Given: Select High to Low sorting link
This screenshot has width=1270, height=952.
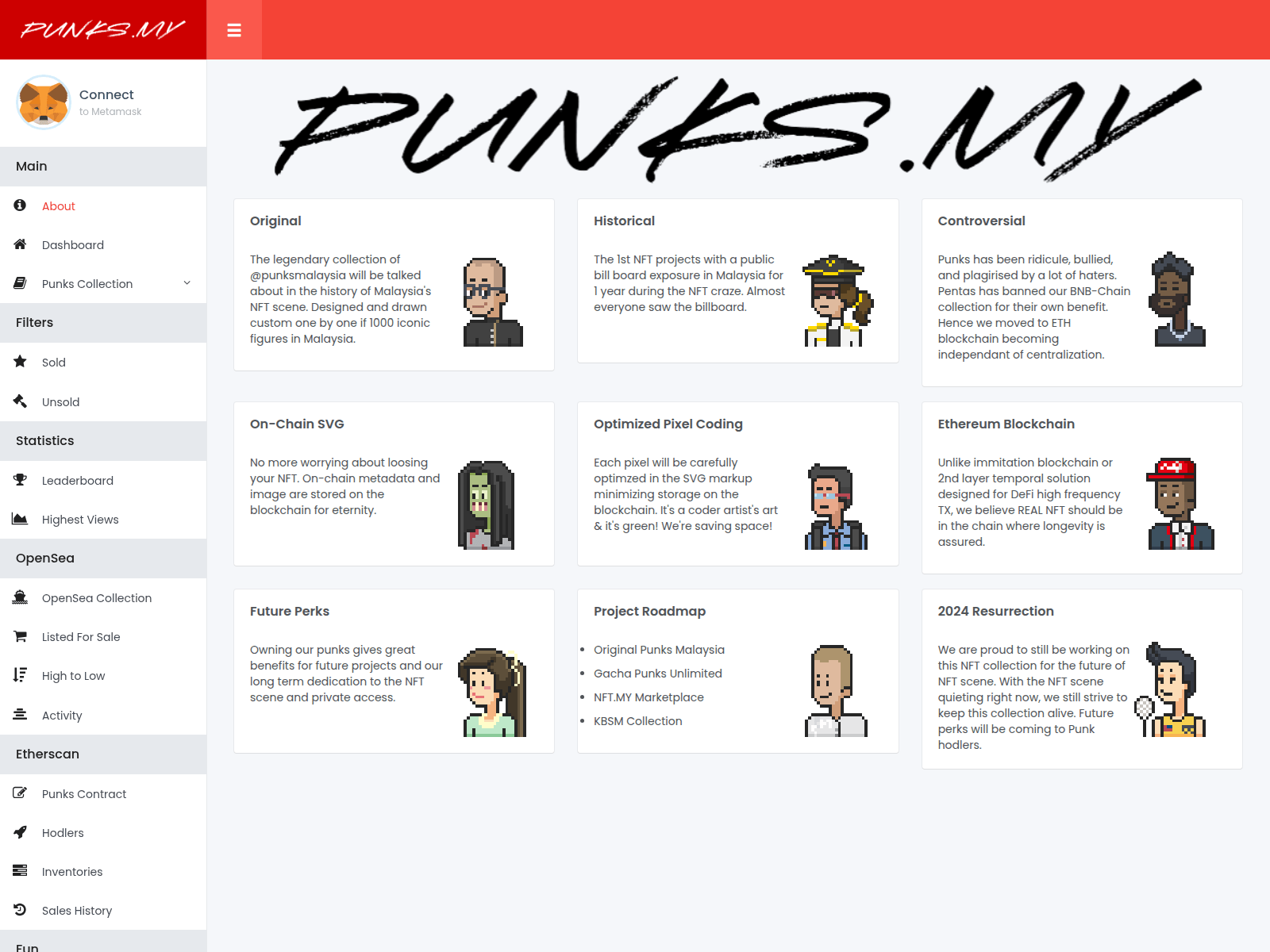Looking at the screenshot, I should 103,676.
